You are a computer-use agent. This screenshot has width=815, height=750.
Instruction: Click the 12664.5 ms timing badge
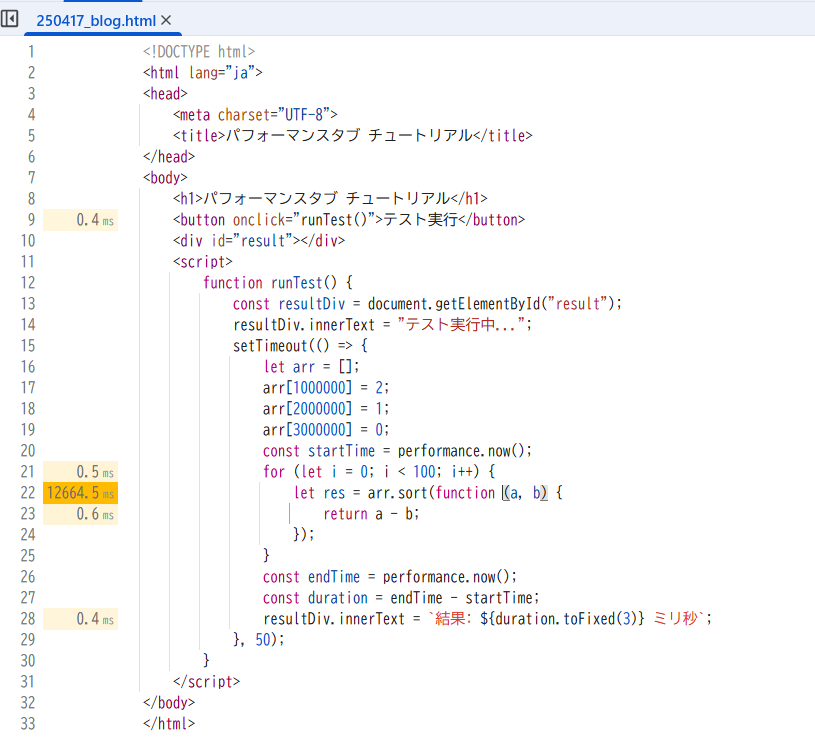click(80, 493)
